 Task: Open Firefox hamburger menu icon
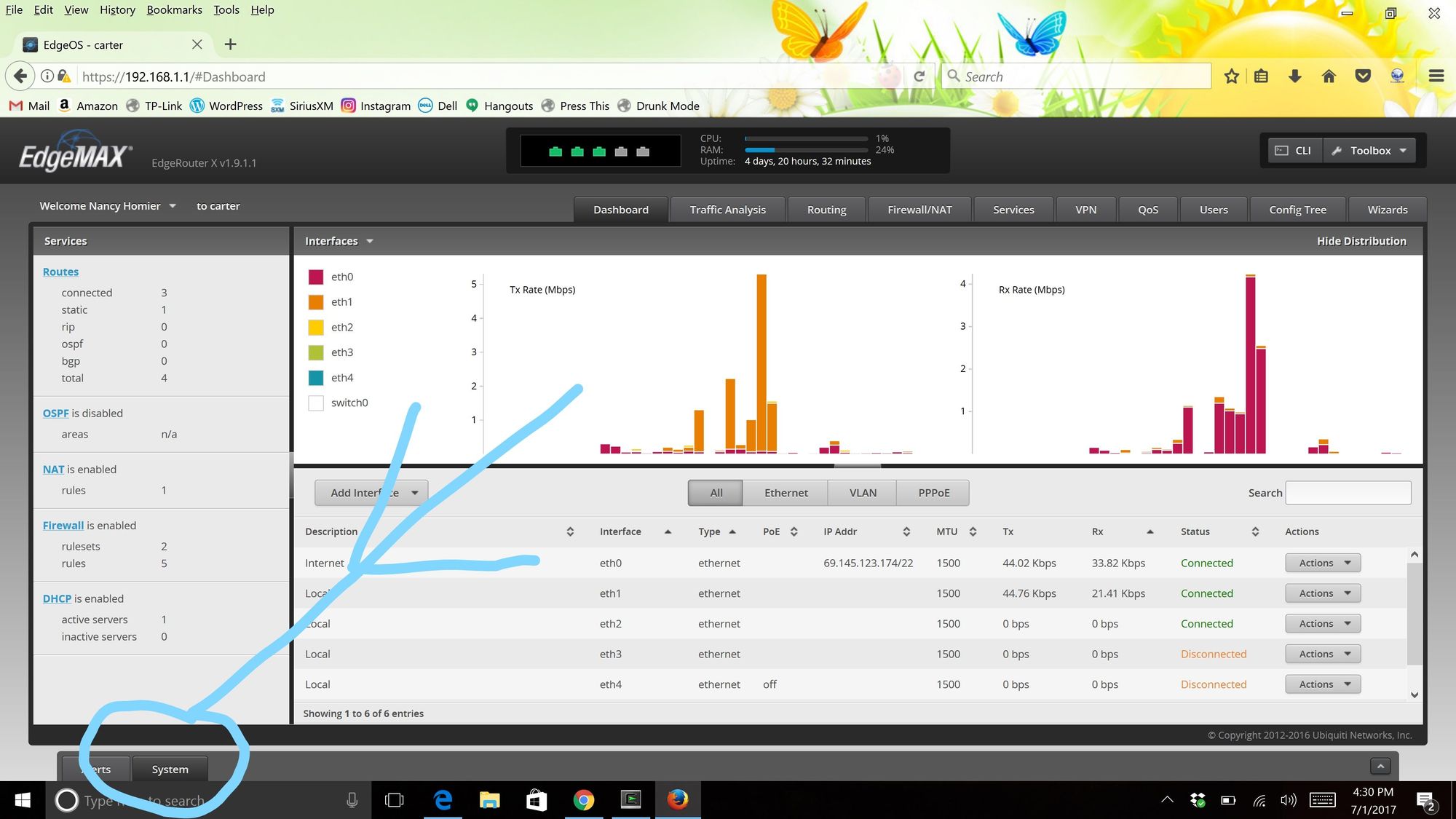pos(1436,76)
